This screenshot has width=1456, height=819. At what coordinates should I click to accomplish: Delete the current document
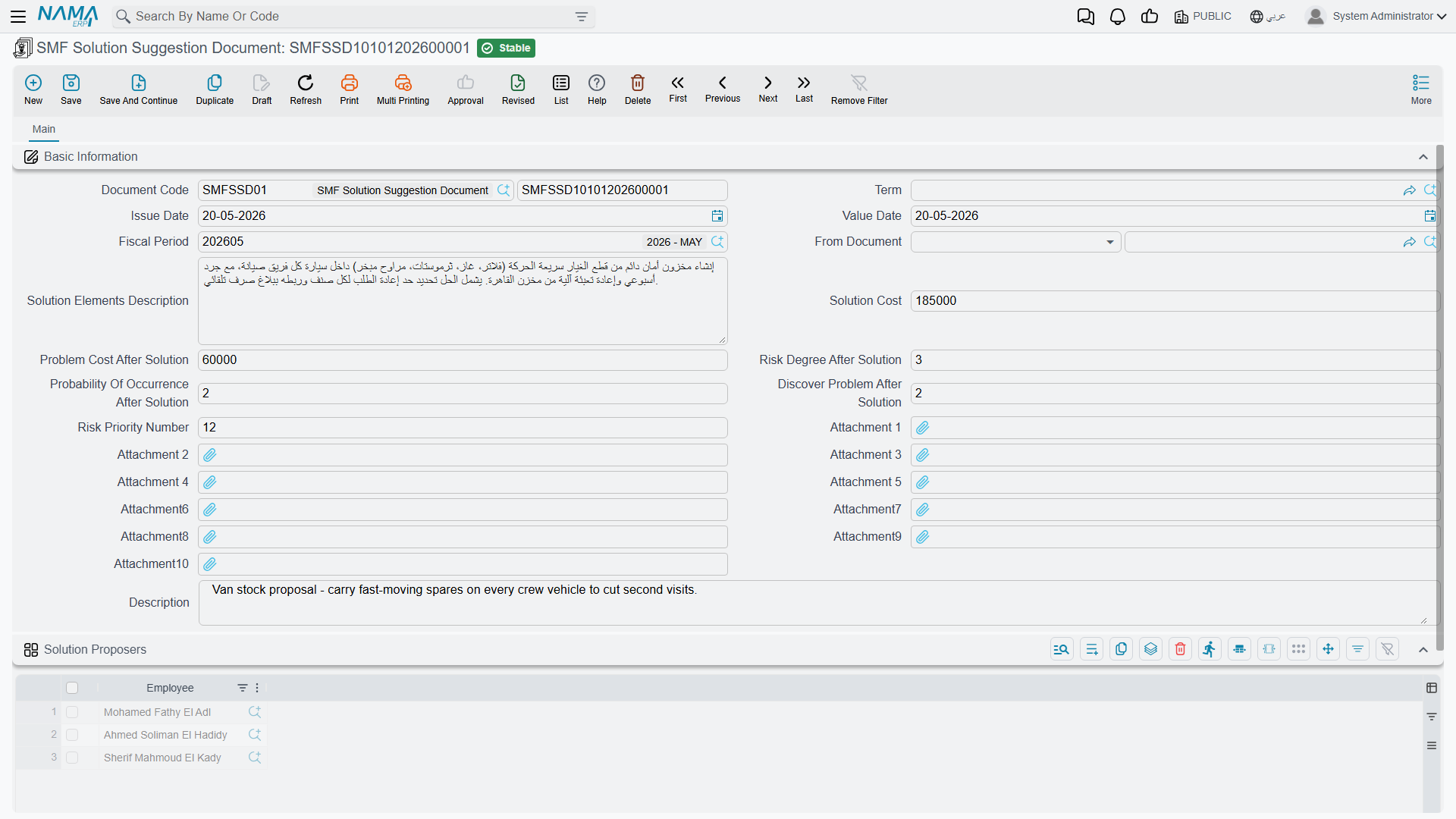[638, 89]
